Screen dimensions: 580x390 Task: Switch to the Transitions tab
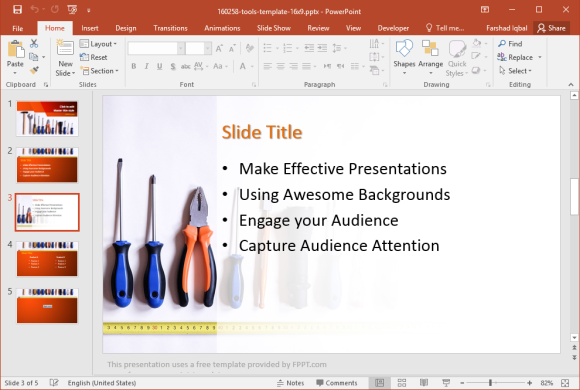click(170, 28)
